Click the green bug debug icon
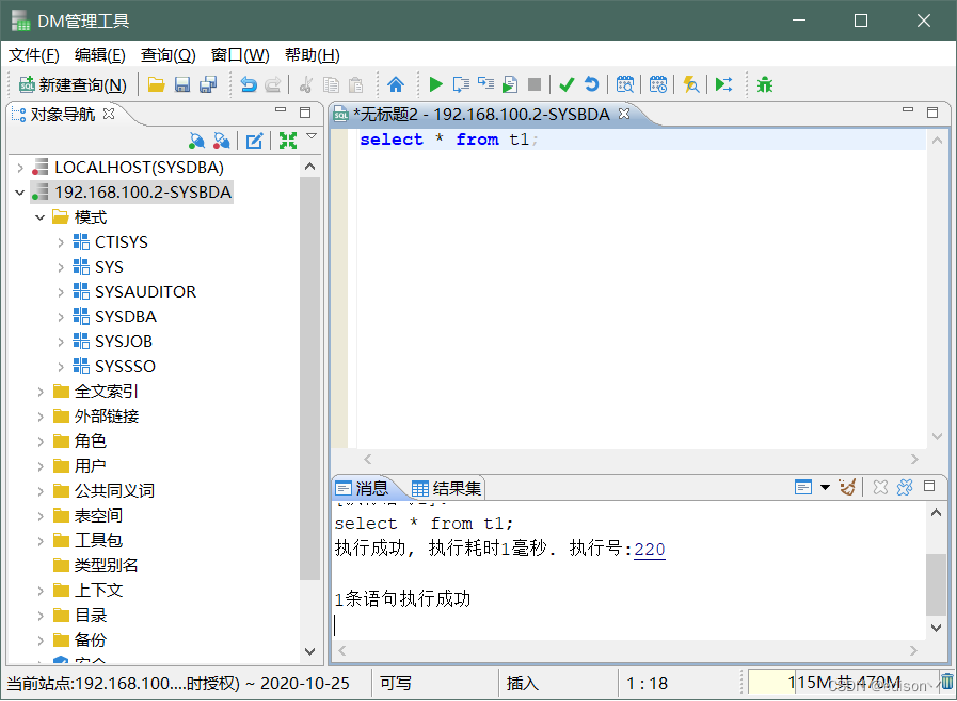Screen dimensions: 957x701 click(764, 85)
